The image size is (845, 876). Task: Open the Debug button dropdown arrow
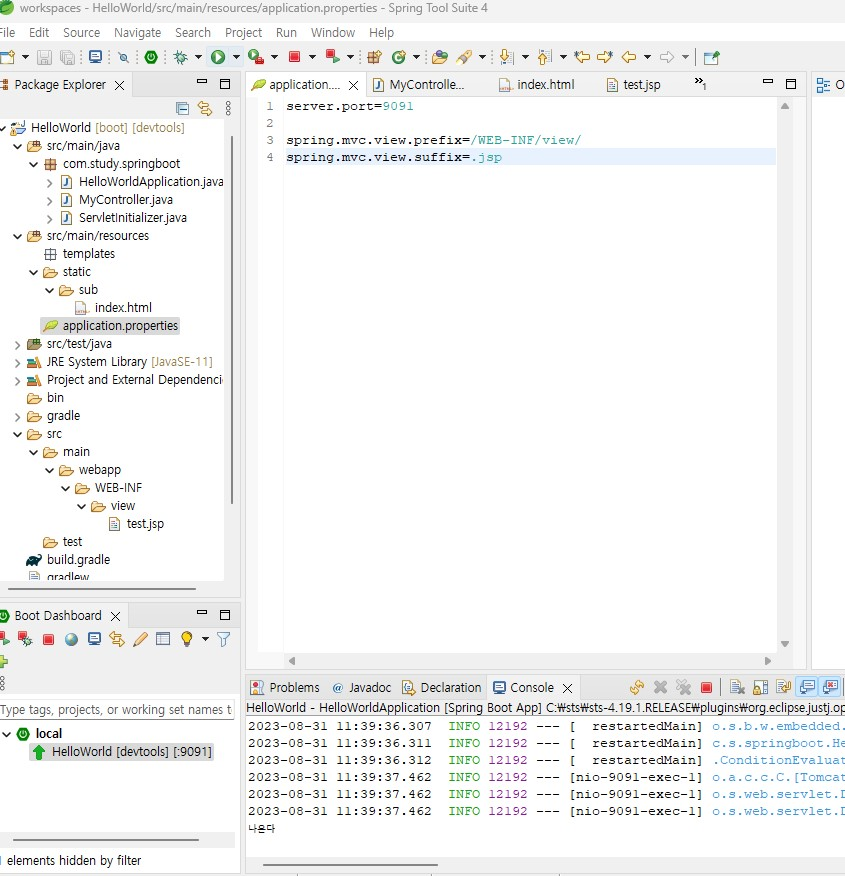pos(198,57)
